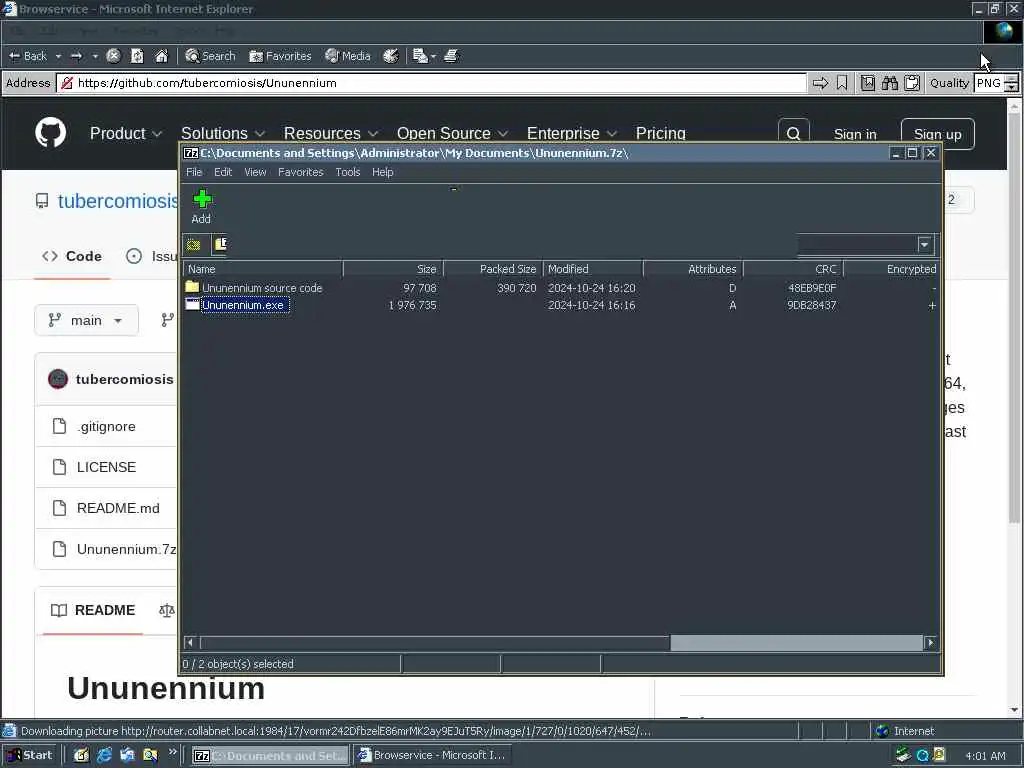The width and height of the screenshot is (1024, 768).
Task: Expand the GitHub Enterprise menu
Action: pyautogui.click(x=571, y=133)
